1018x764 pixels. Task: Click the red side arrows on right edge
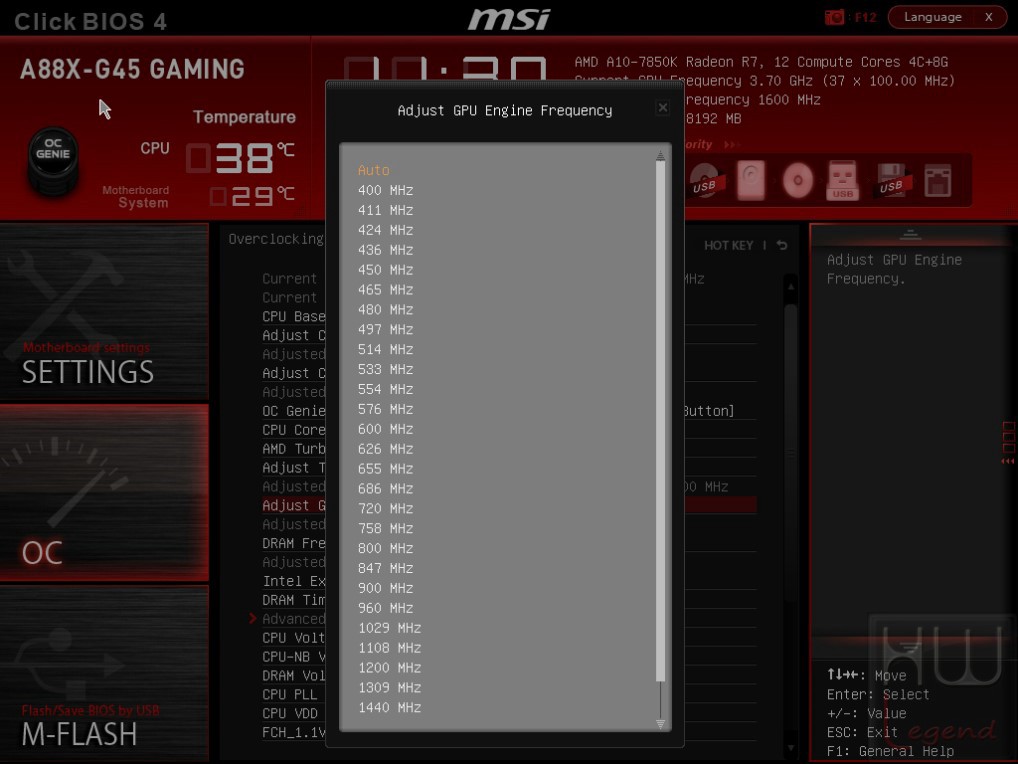pos(1008,460)
